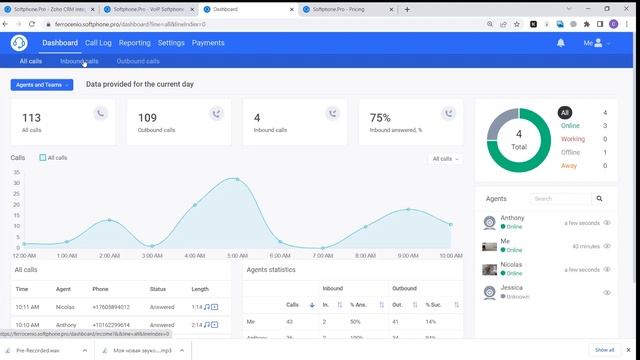Viewport: 640px width, 360px height.
Task: Open the browser side panel icon
Action: click(600, 24)
